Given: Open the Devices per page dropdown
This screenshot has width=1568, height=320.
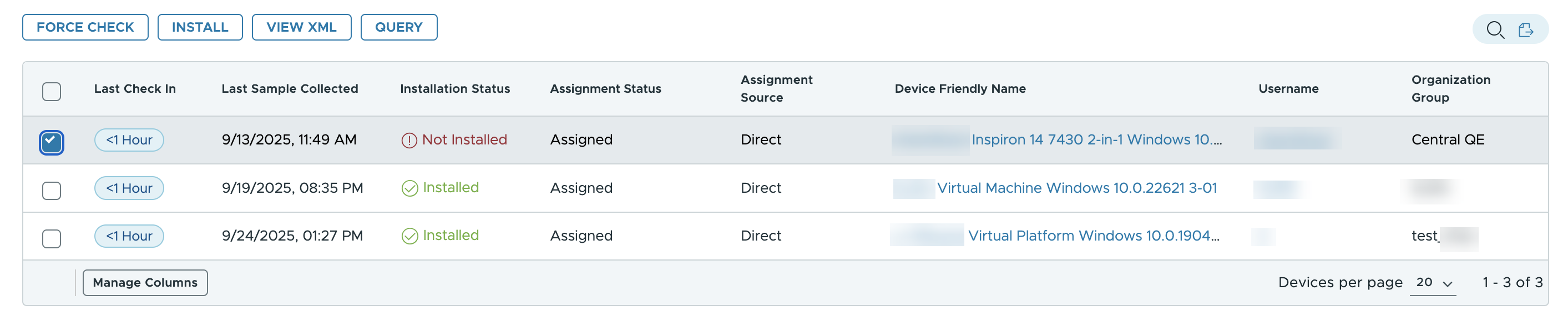Looking at the screenshot, I should click(x=1433, y=283).
